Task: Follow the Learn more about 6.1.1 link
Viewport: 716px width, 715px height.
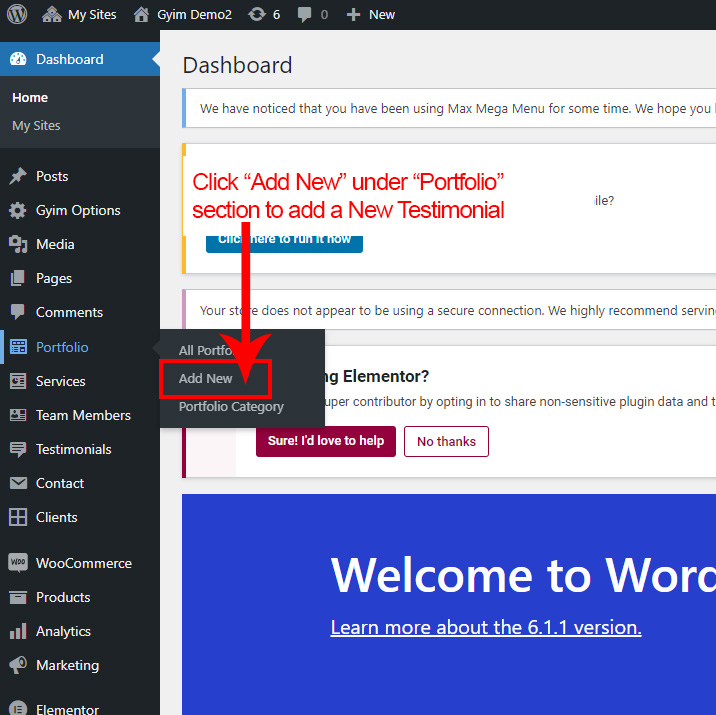Action: [x=486, y=628]
